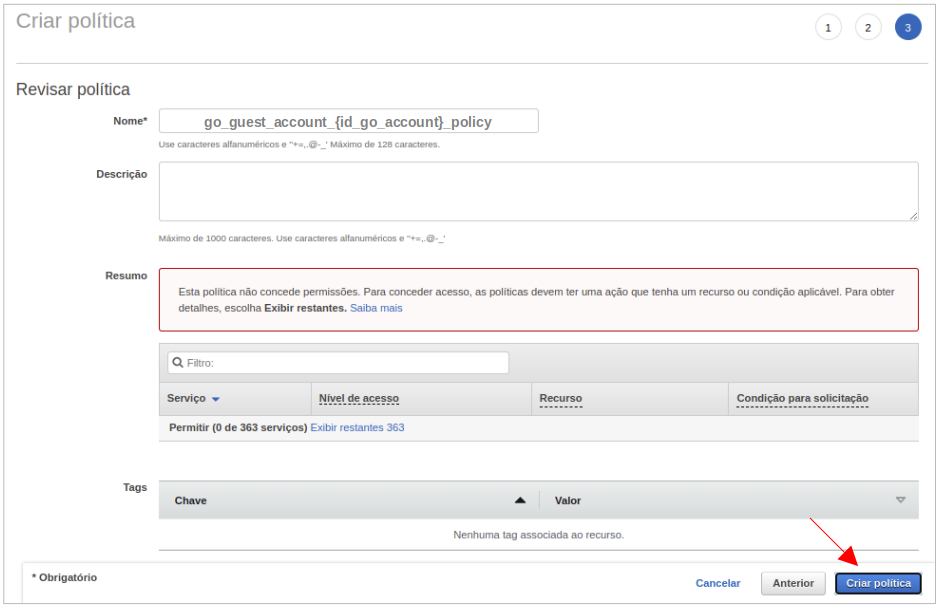The height and width of the screenshot is (606, 939).
Task: Open the Saiba mais link
Action: coord(376,308)
